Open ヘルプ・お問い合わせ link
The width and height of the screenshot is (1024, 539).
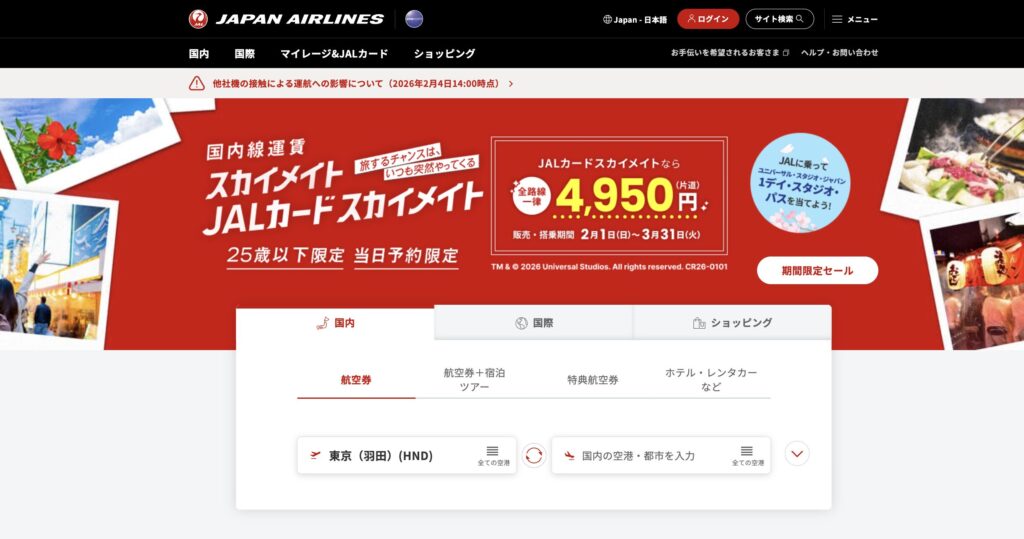click(839, 53)
